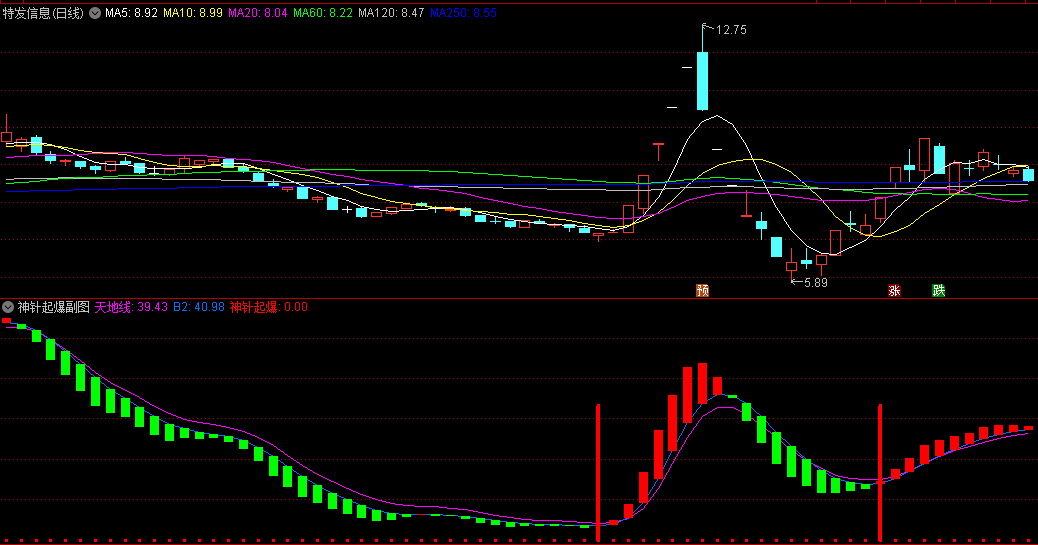Select the MA10: 8.99 label
This screenshot has height=545, width=1038.
[193, 13]
